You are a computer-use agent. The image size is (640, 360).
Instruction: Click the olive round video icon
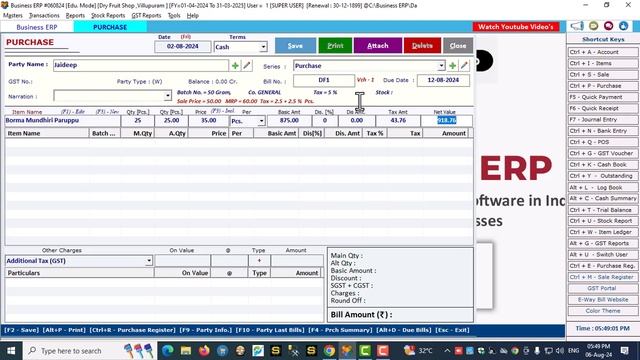(593, 26)
